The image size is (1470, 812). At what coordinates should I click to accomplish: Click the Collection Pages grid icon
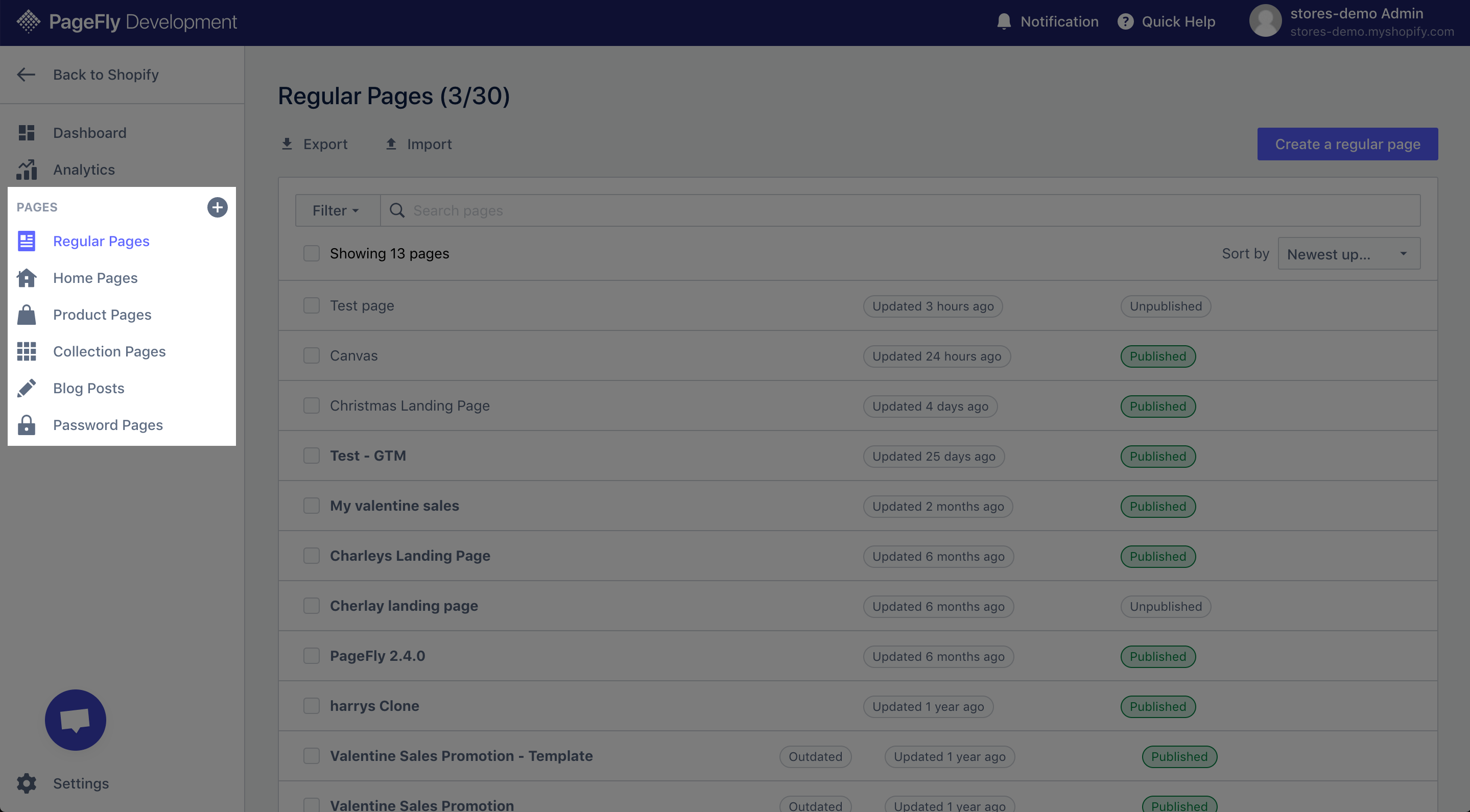26,351
